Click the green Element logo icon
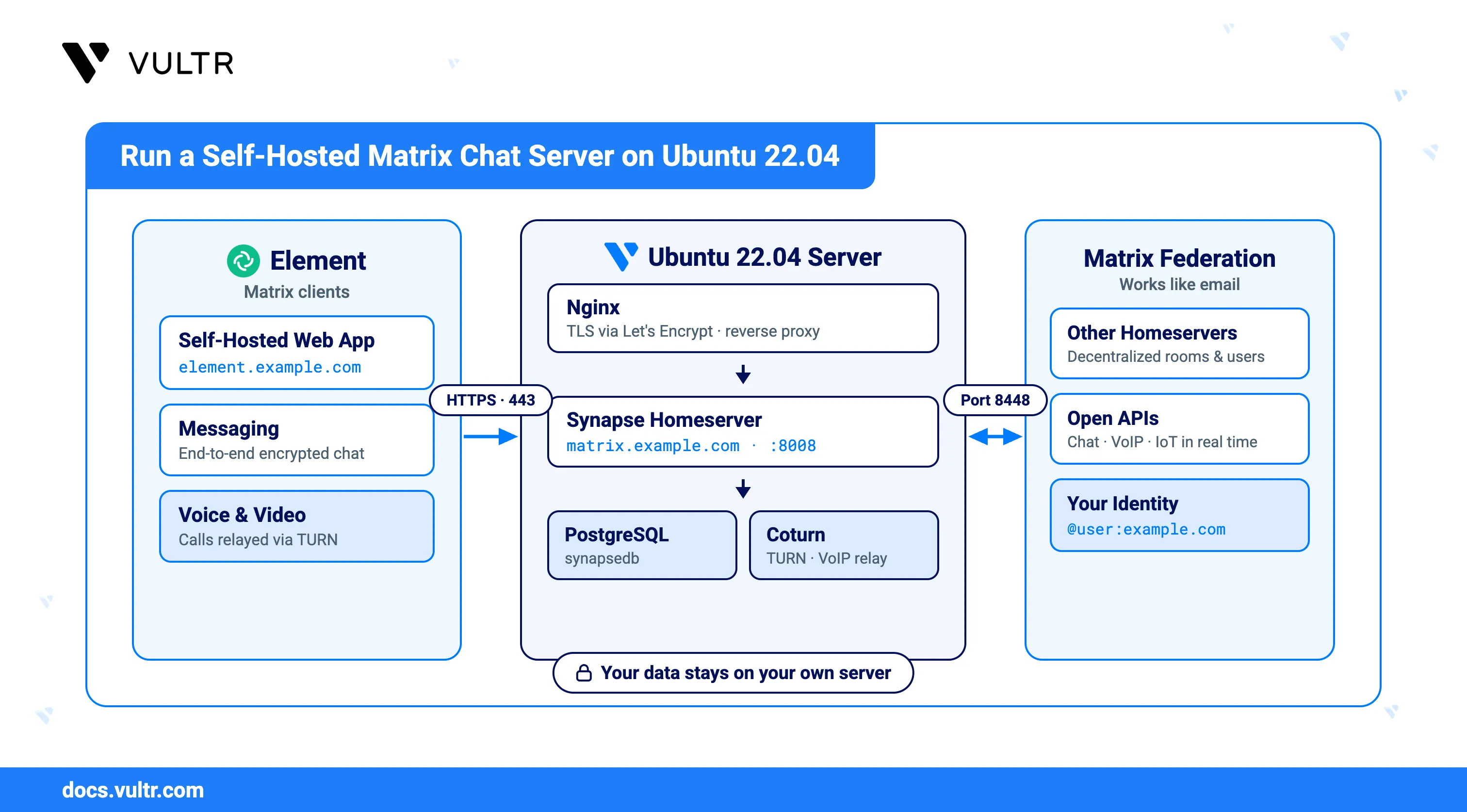 click(x=243, y=261)
